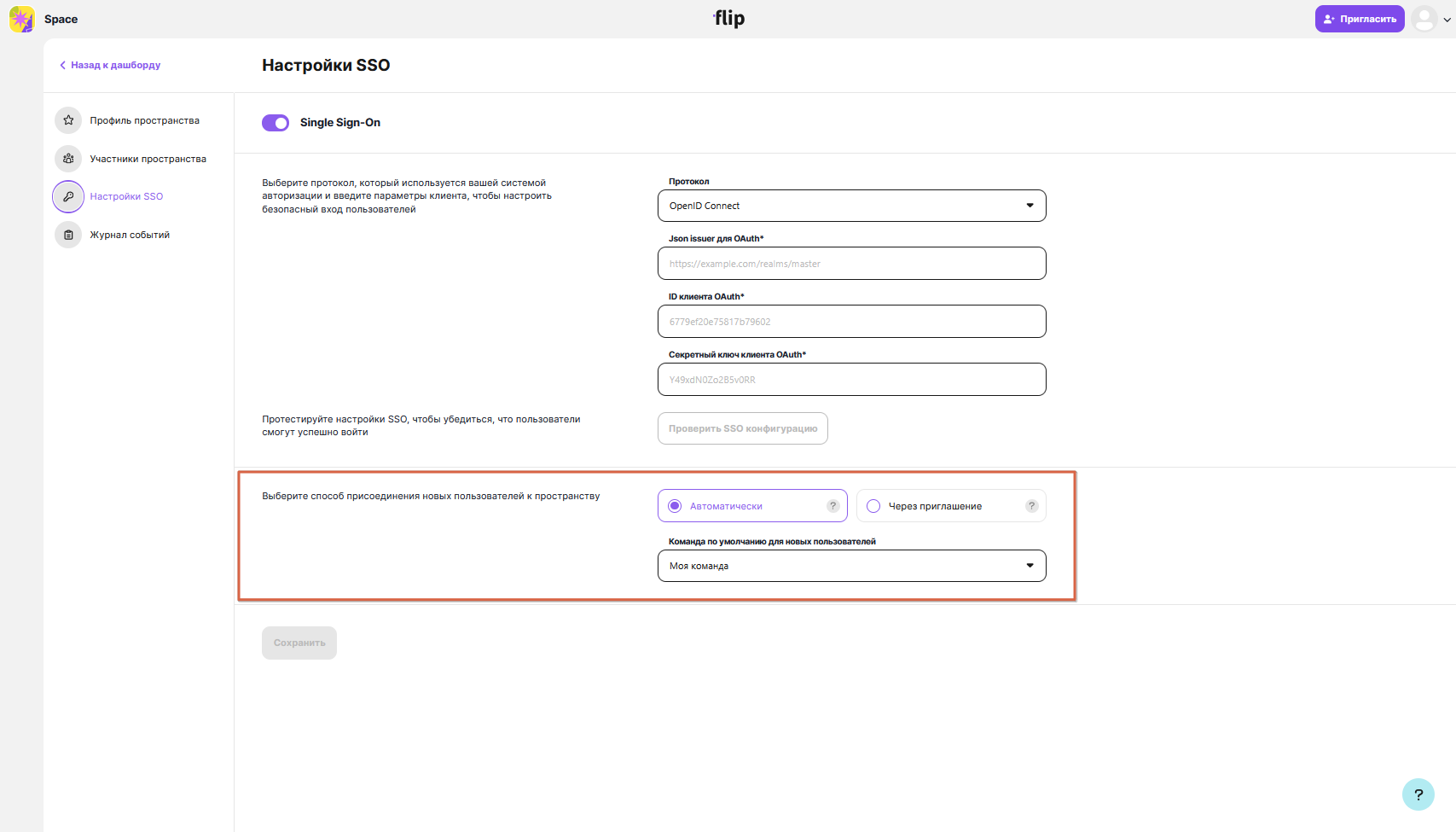Open Профиль пространства section
This screenshot has width=1456, height=832.
144,120
